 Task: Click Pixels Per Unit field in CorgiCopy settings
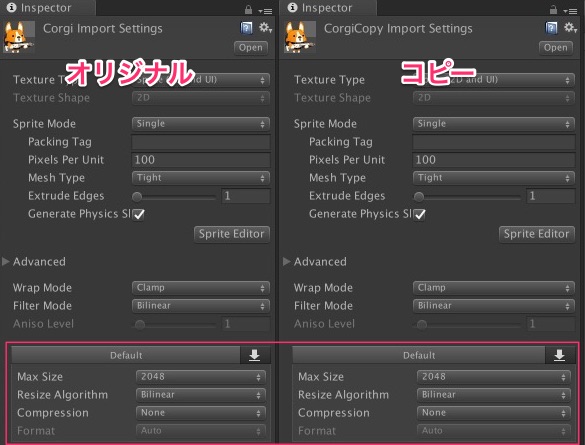click(x=494, y=160)
